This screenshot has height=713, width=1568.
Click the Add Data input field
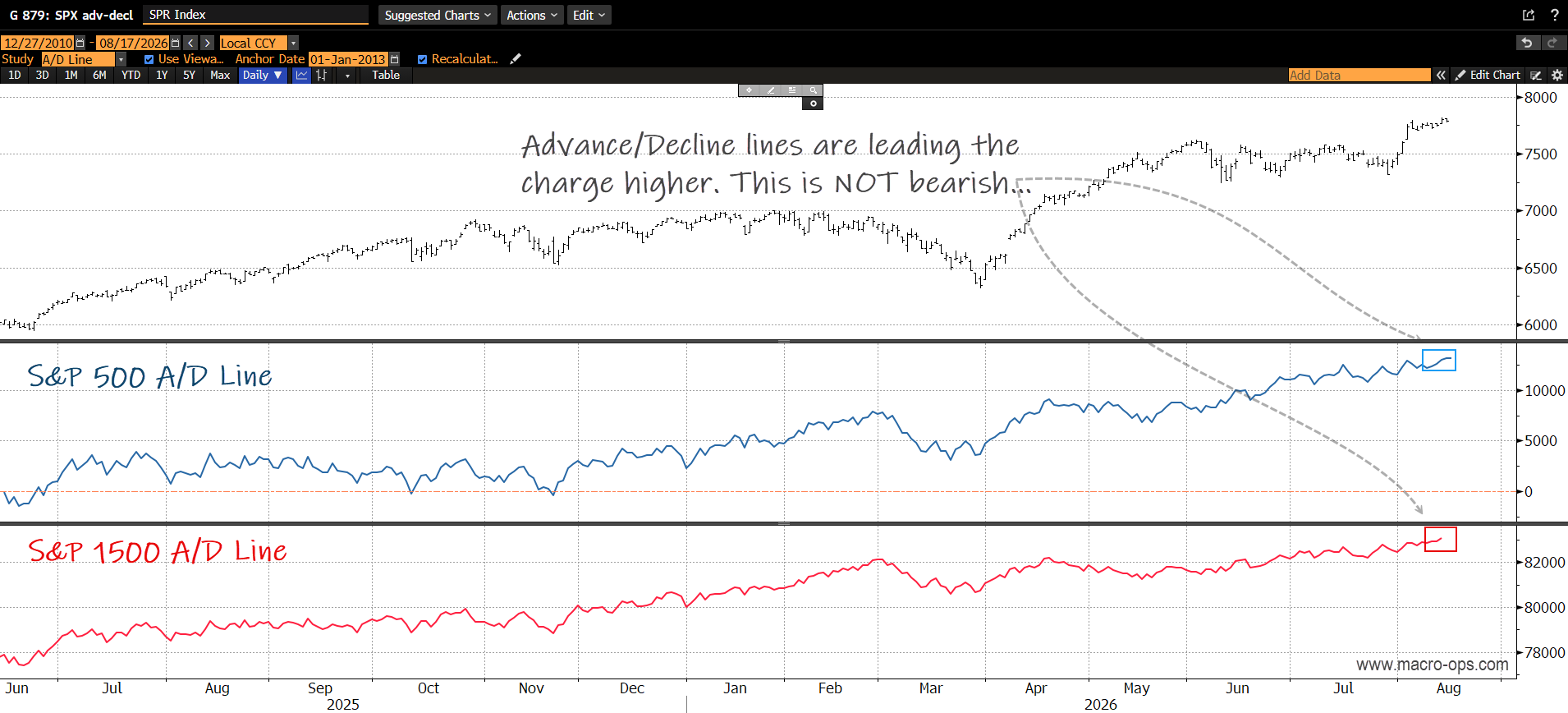(x=1359, y=75)
